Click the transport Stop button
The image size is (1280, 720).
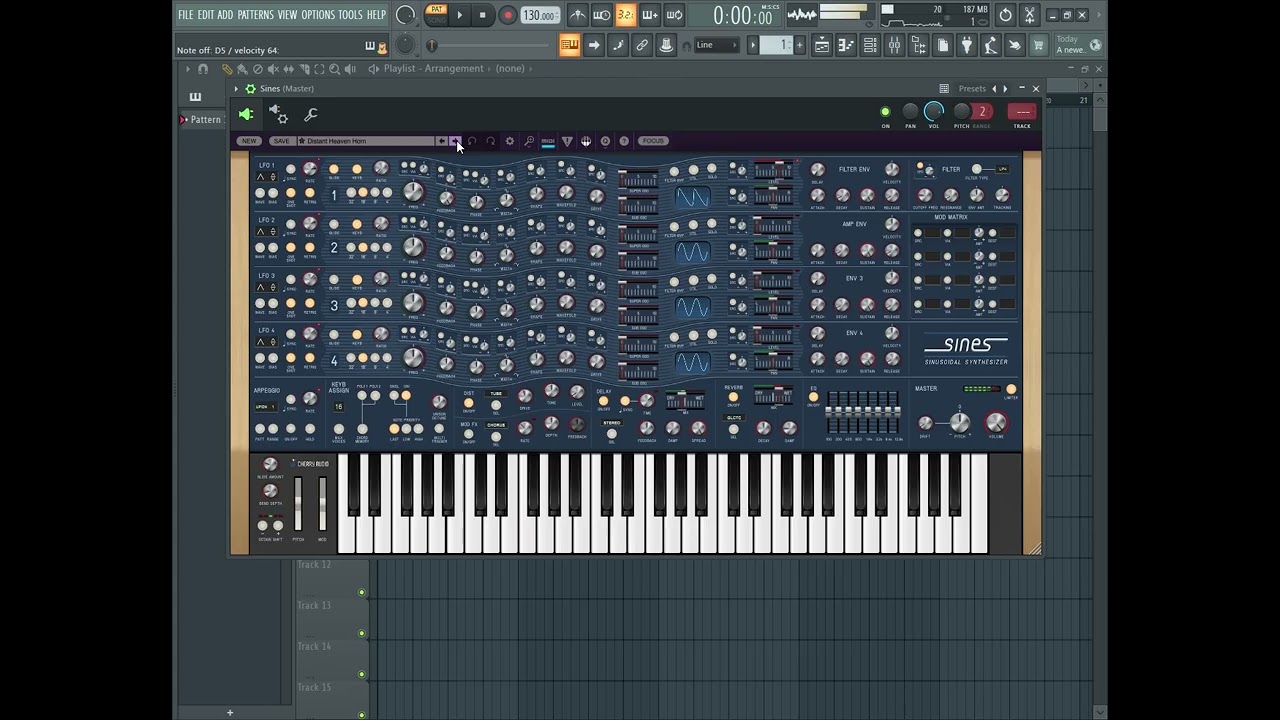click(x=483, y=15)
